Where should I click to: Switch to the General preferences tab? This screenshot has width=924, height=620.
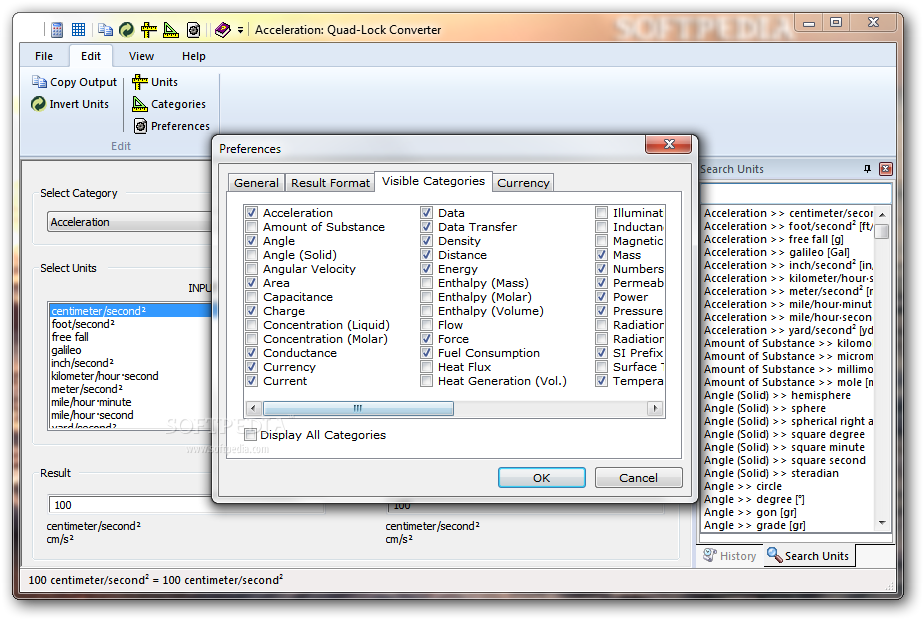pos(256,183)
